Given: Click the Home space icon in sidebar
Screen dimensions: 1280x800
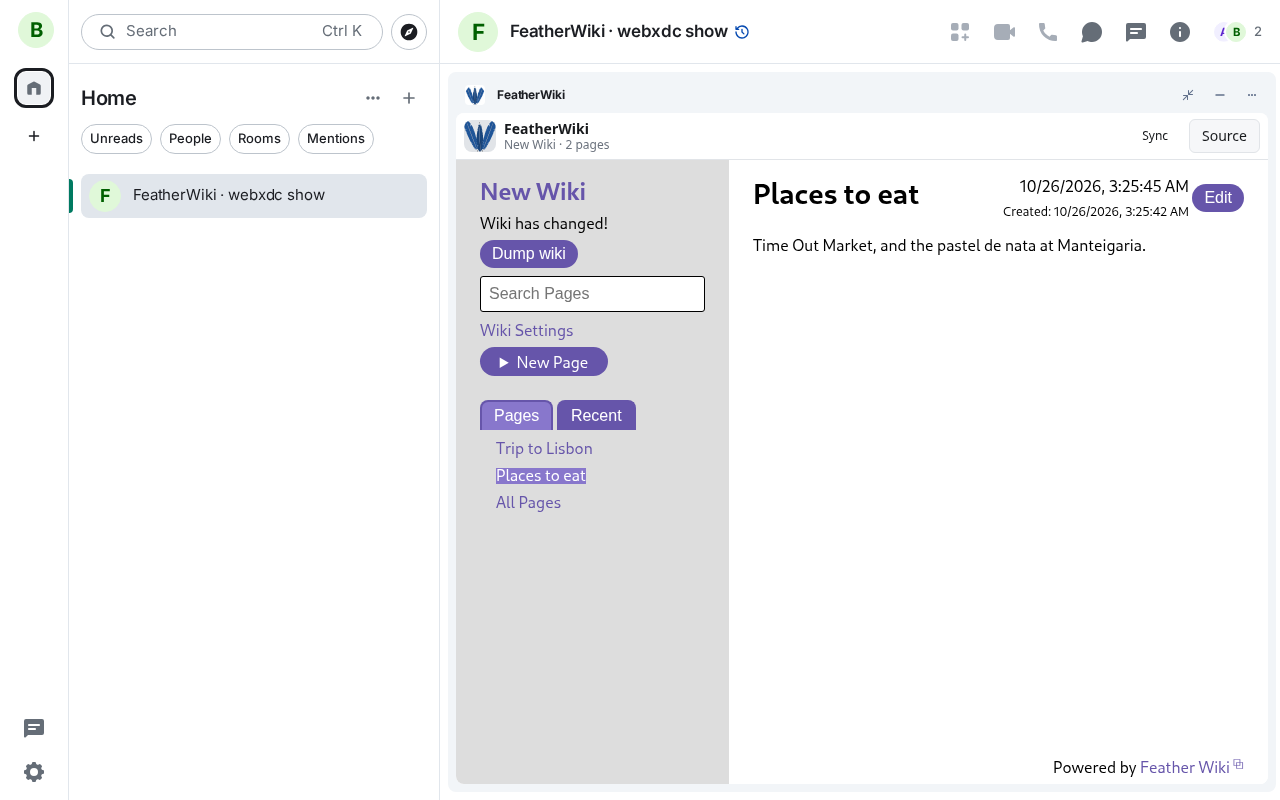Looking at the screenshot, I should point(34,88).
